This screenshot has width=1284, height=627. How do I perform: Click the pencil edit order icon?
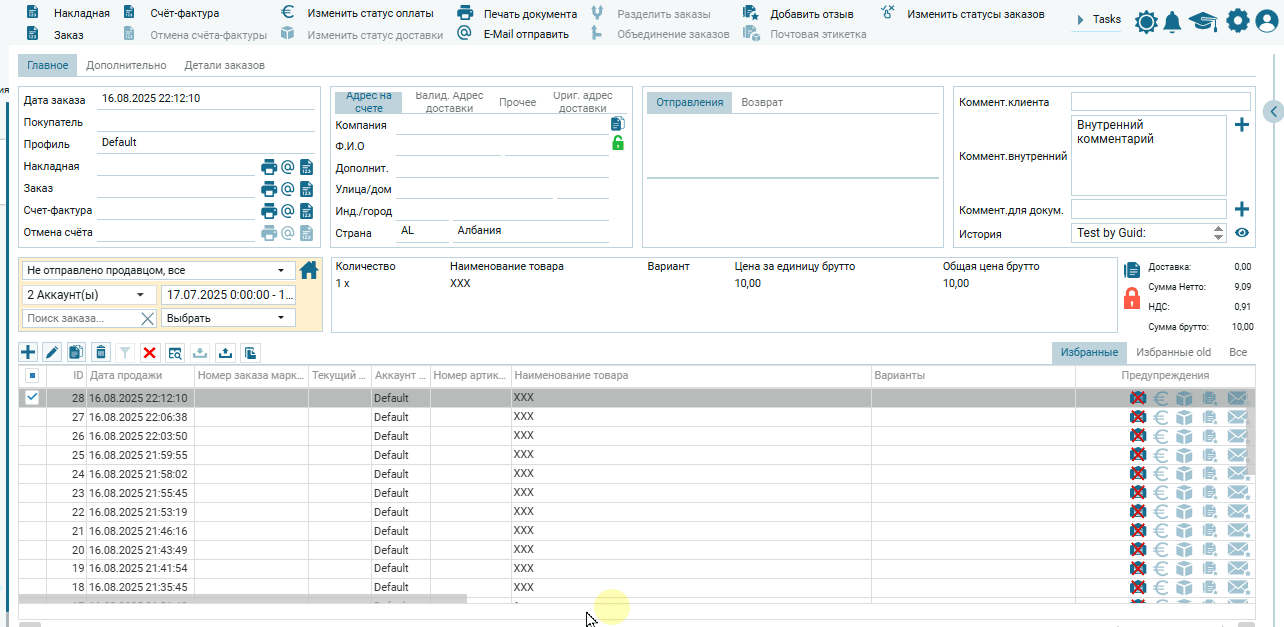tap(52, 352)
